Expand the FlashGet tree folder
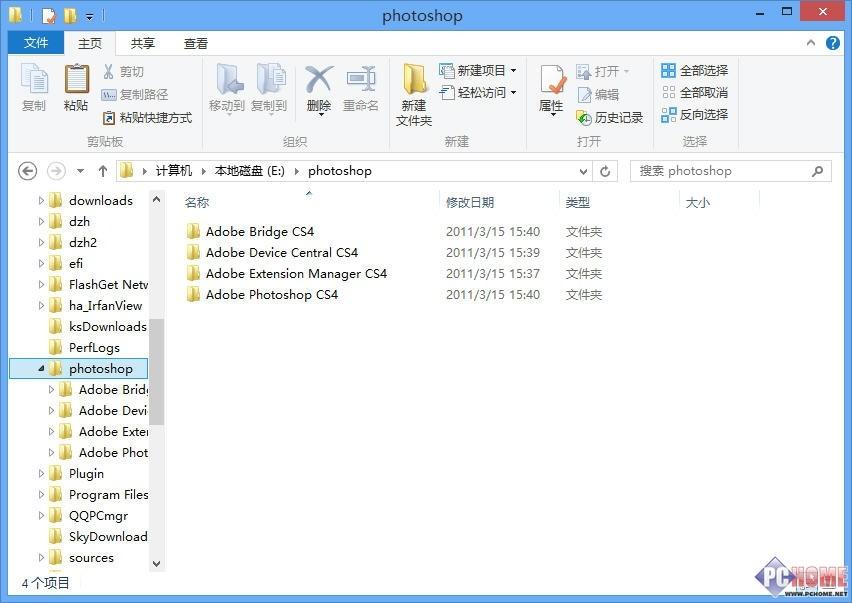Viewport: 852px width, 603px height. (x=41, y=284)
